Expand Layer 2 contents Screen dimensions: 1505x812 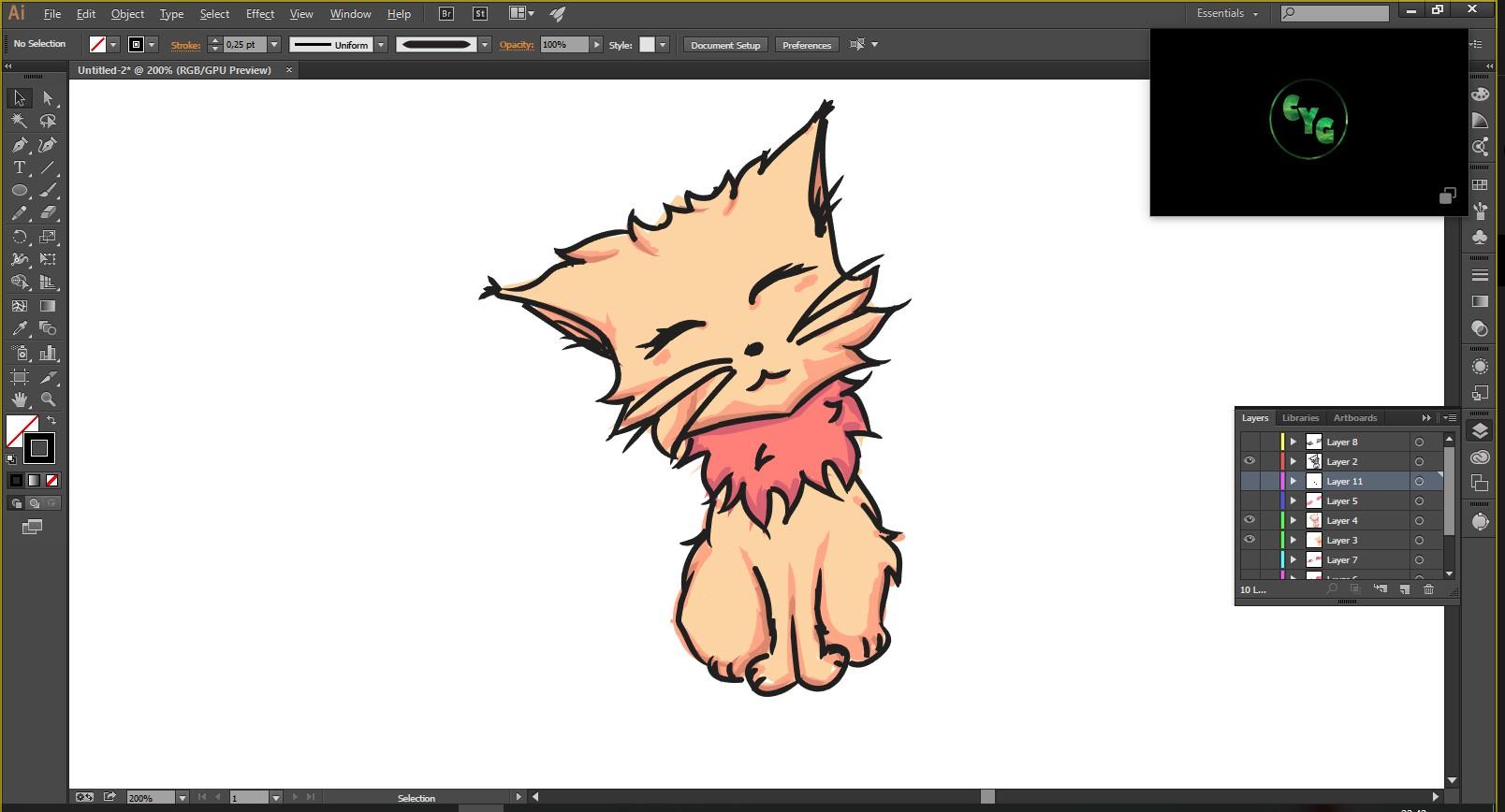click(x=1293, y=461)
